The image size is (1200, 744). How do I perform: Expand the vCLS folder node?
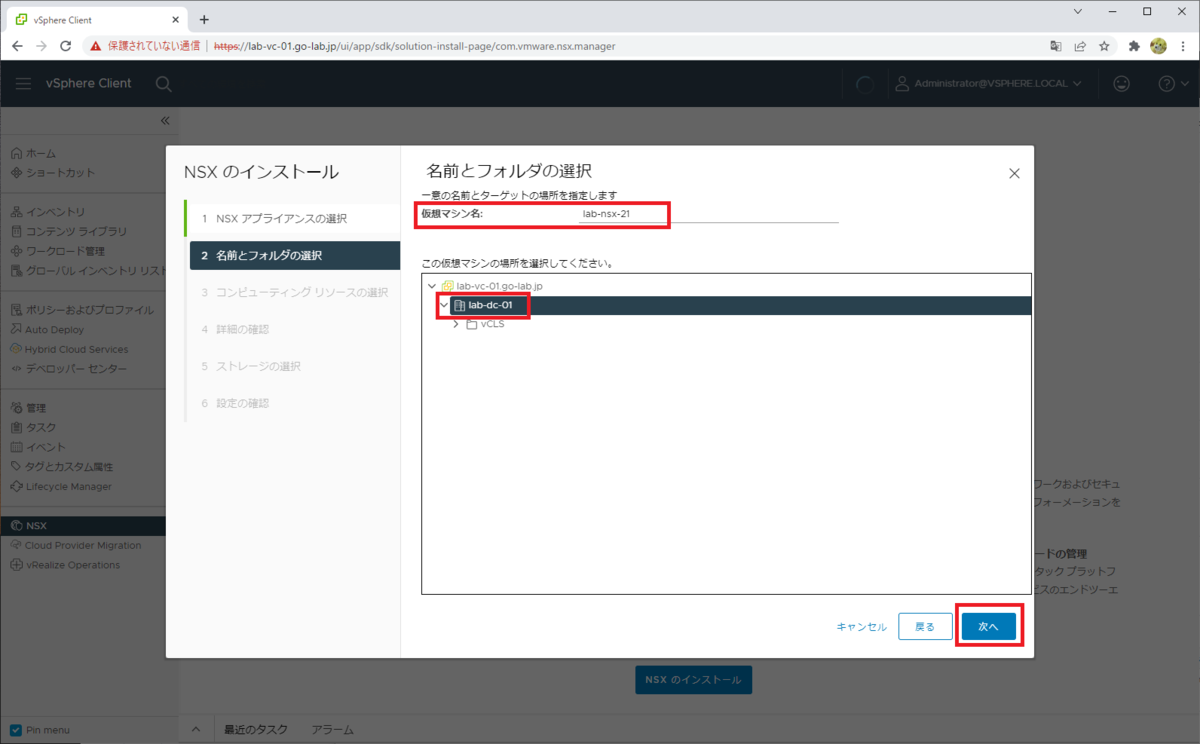click(x=457, y=324)
